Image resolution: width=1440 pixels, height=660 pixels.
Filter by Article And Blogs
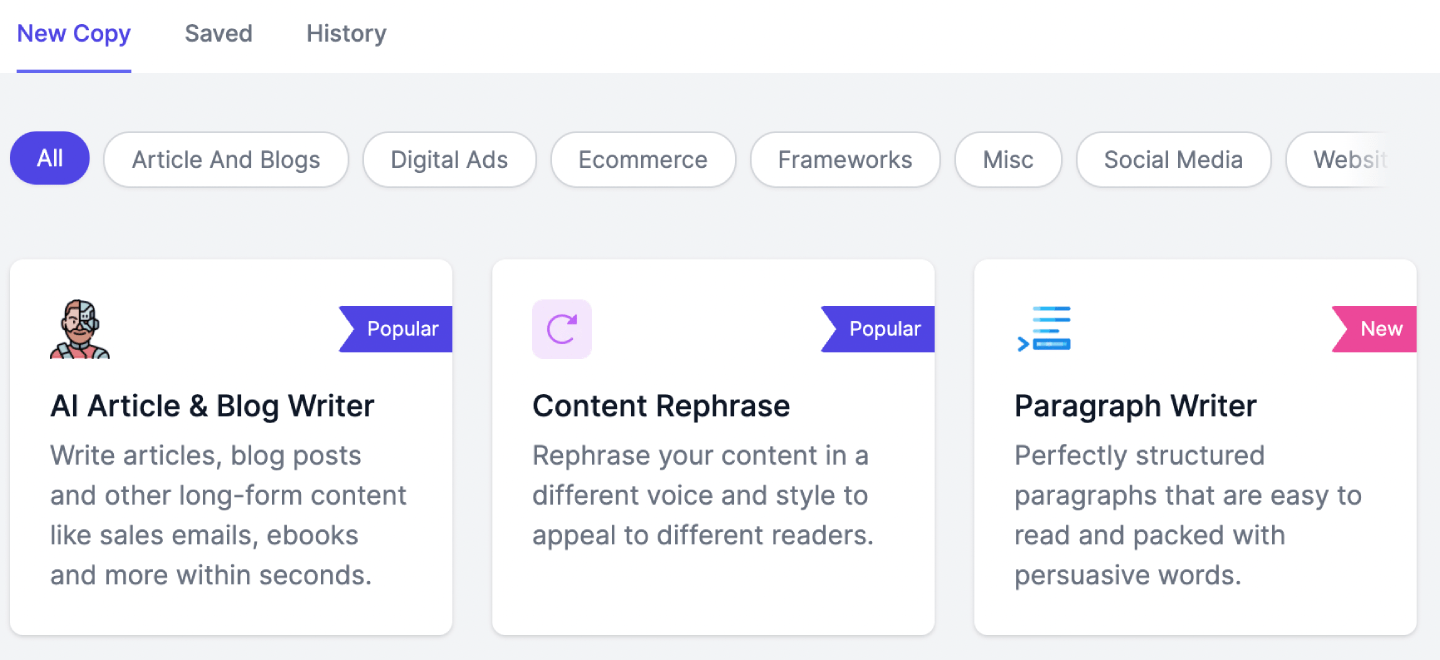(226, 160)
